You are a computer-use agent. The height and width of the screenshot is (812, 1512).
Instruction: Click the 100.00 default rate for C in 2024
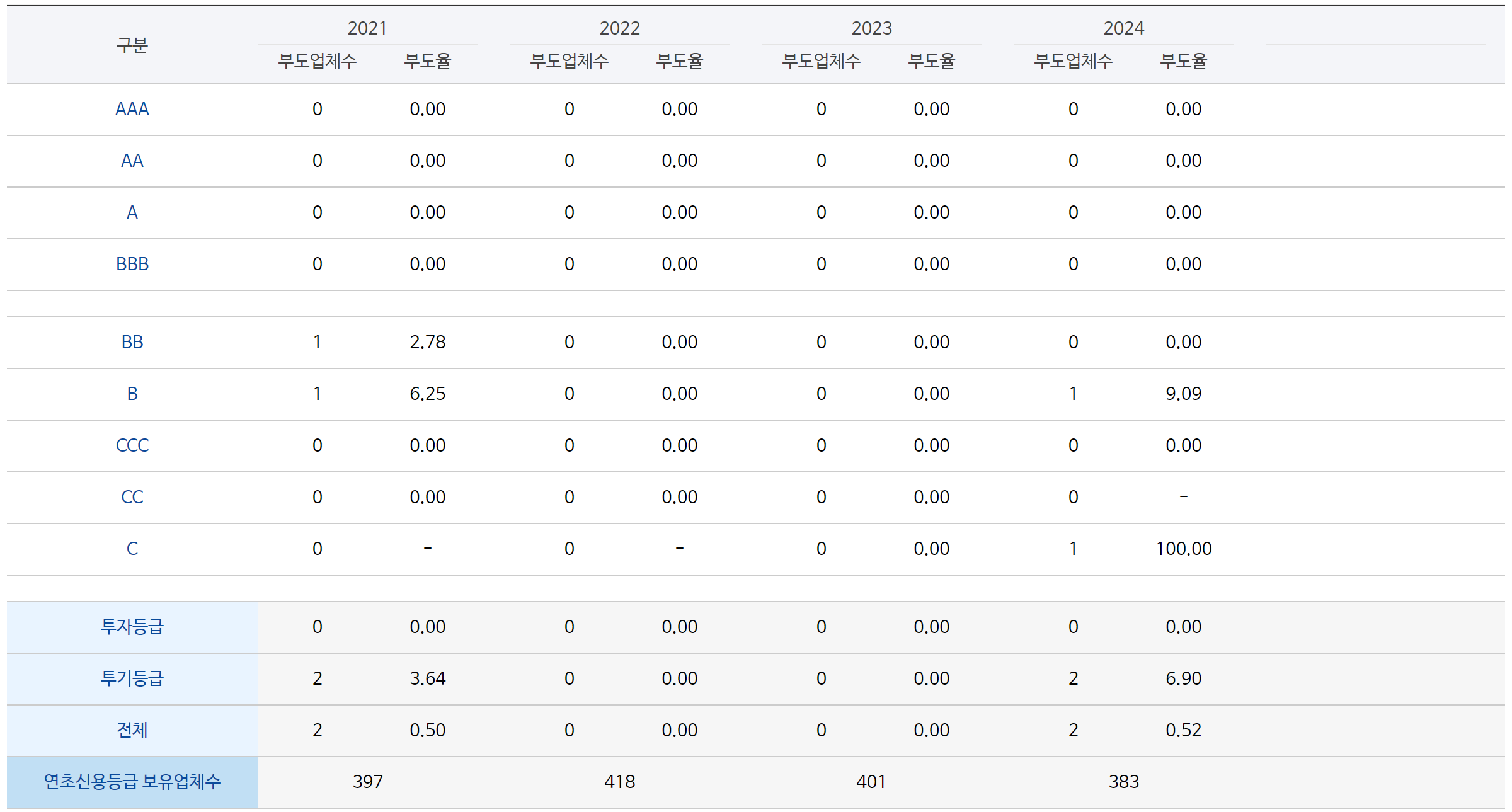pyautogui.click(x=1183, y=549)
